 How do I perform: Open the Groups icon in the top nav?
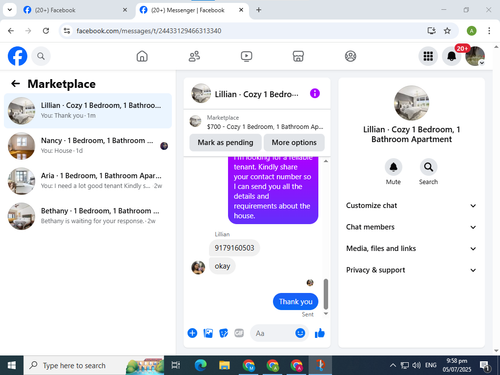click(350, 56)
